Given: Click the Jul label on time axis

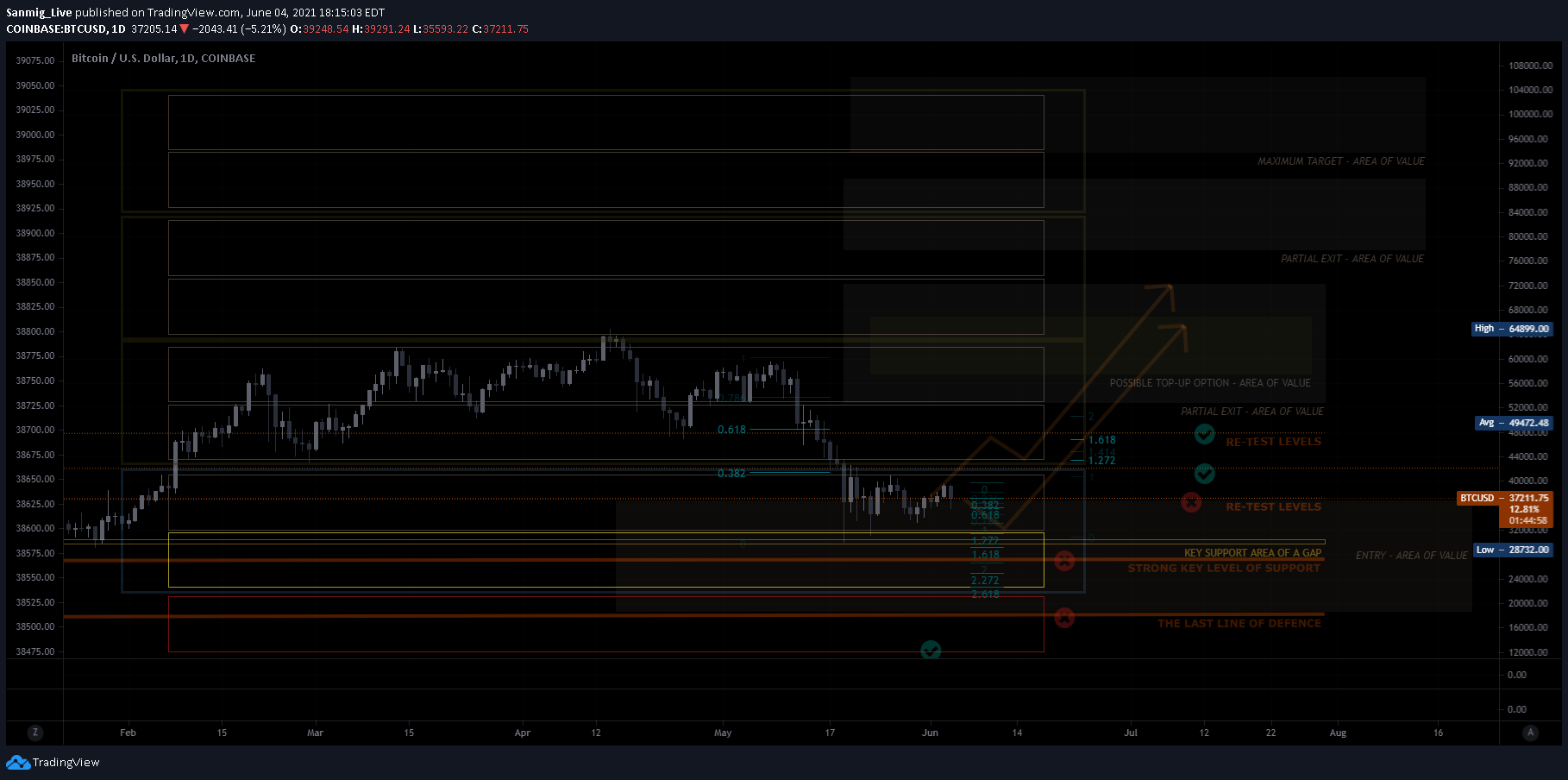Looking at the screenshot, I should point(1131,733).
